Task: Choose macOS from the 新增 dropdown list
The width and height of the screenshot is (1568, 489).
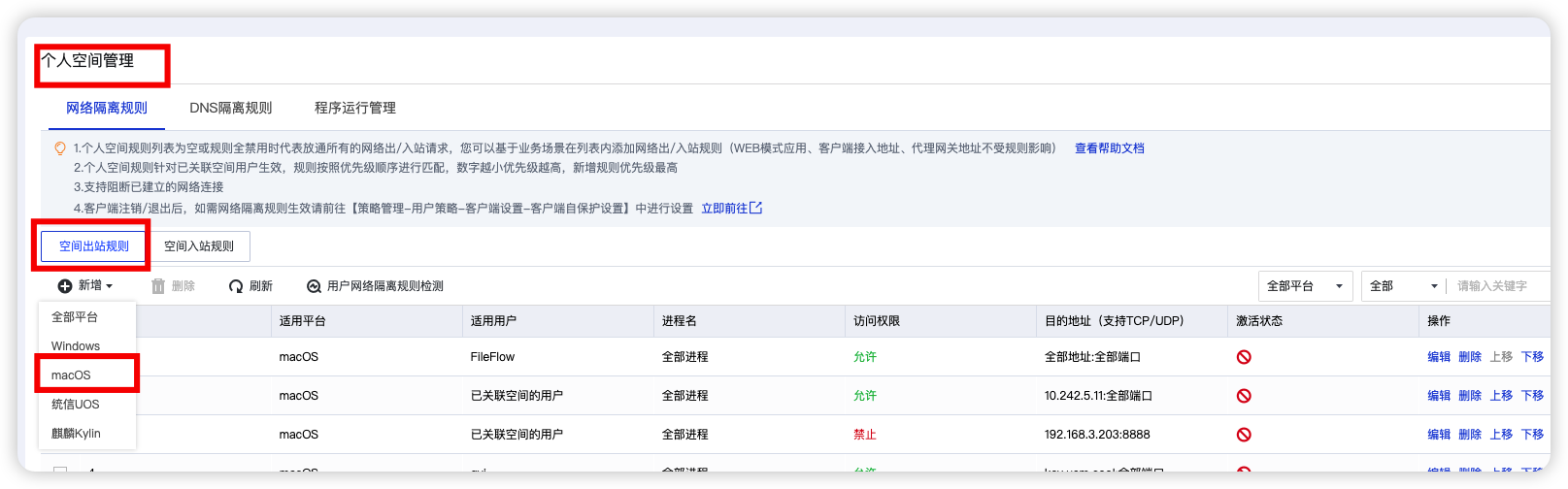Action: click(x=71, y=375)
